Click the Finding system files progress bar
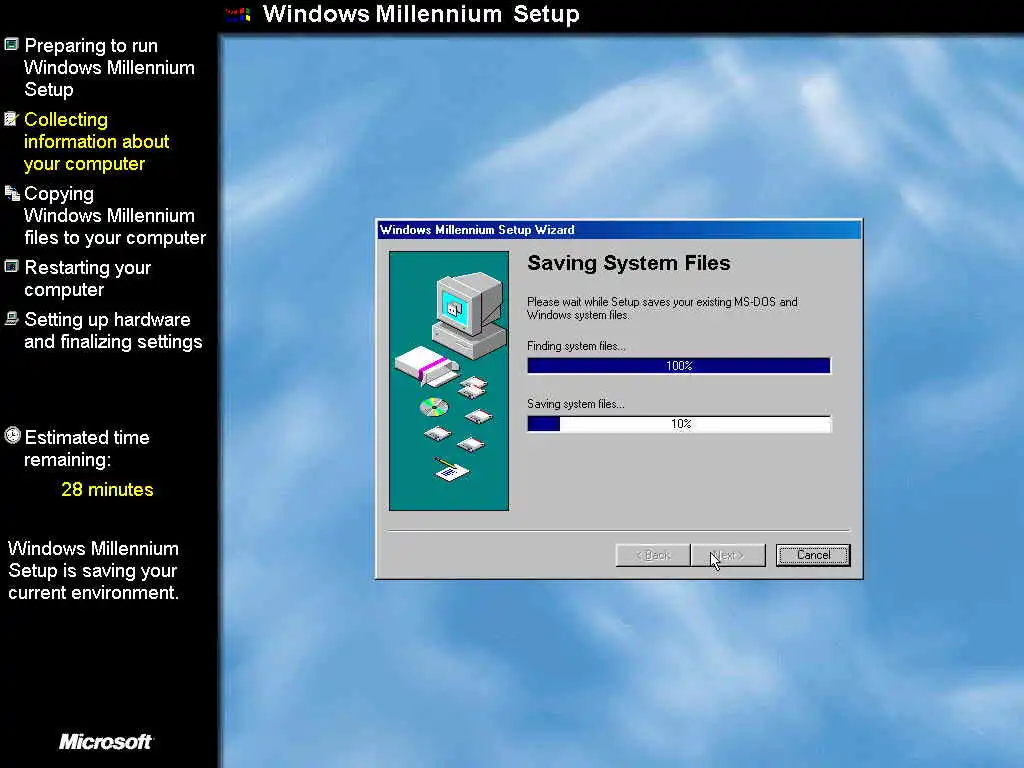The image size is (1024, 768). 679,366
